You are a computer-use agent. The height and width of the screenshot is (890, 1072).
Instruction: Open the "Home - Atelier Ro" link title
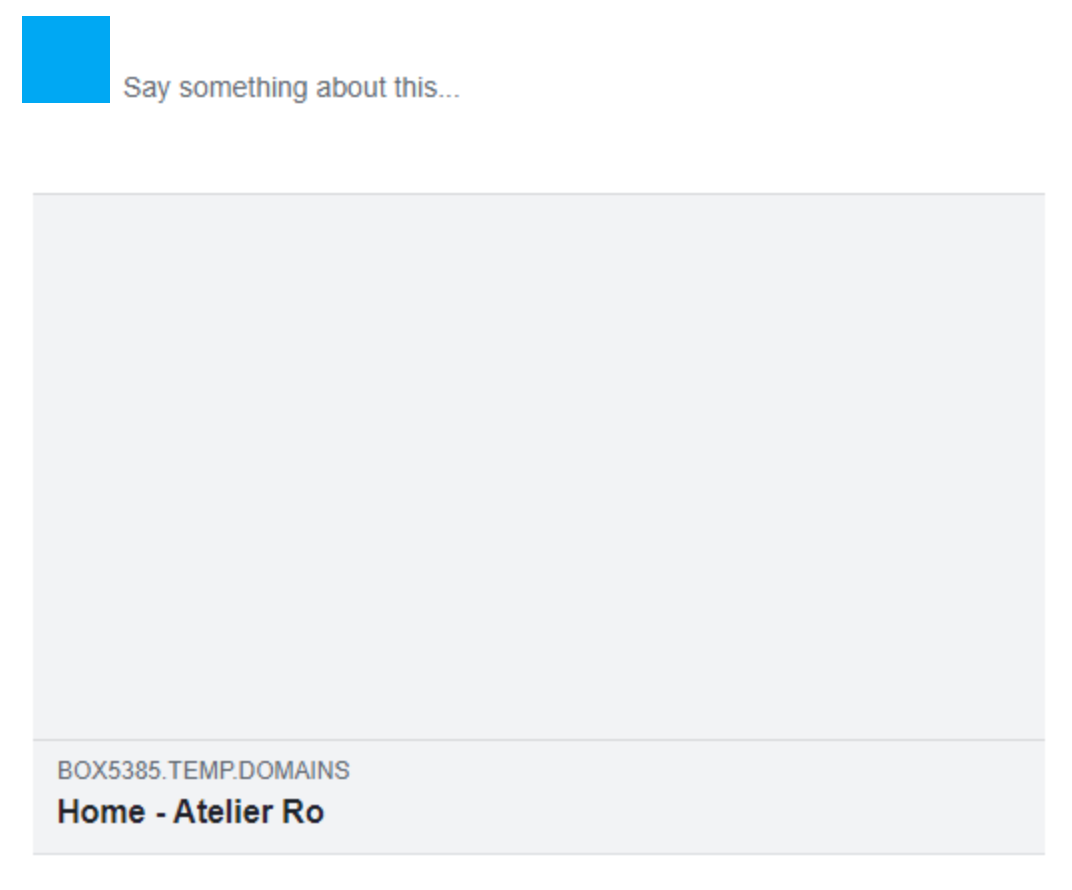point(190,812)
